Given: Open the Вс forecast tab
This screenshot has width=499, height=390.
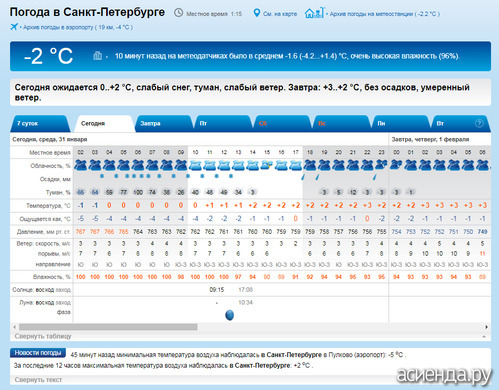Looking at the screenshot, I should pos(341,123).
